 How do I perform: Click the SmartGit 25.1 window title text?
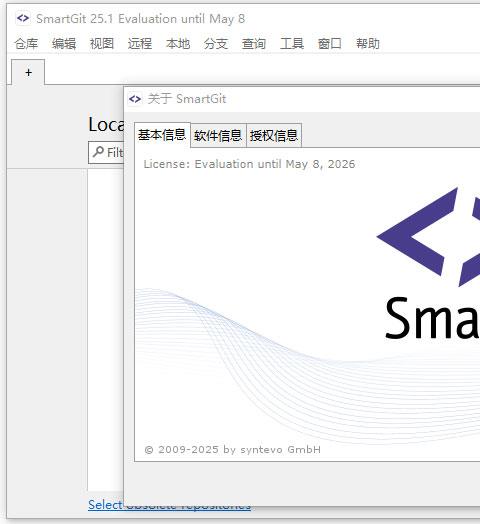141,19
